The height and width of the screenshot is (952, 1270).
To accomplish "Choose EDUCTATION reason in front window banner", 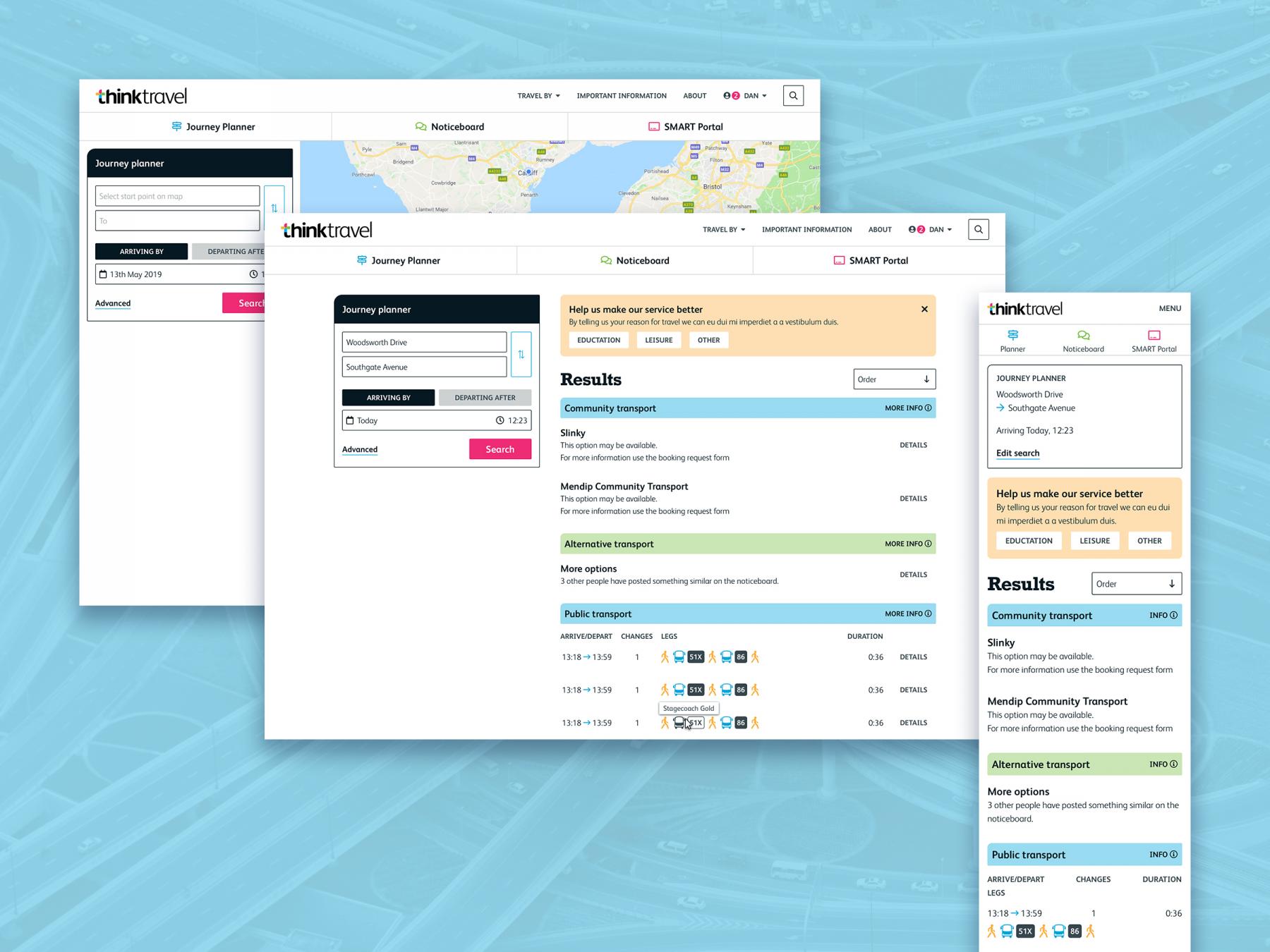I will pyautogui.click(x=598, y=340).
